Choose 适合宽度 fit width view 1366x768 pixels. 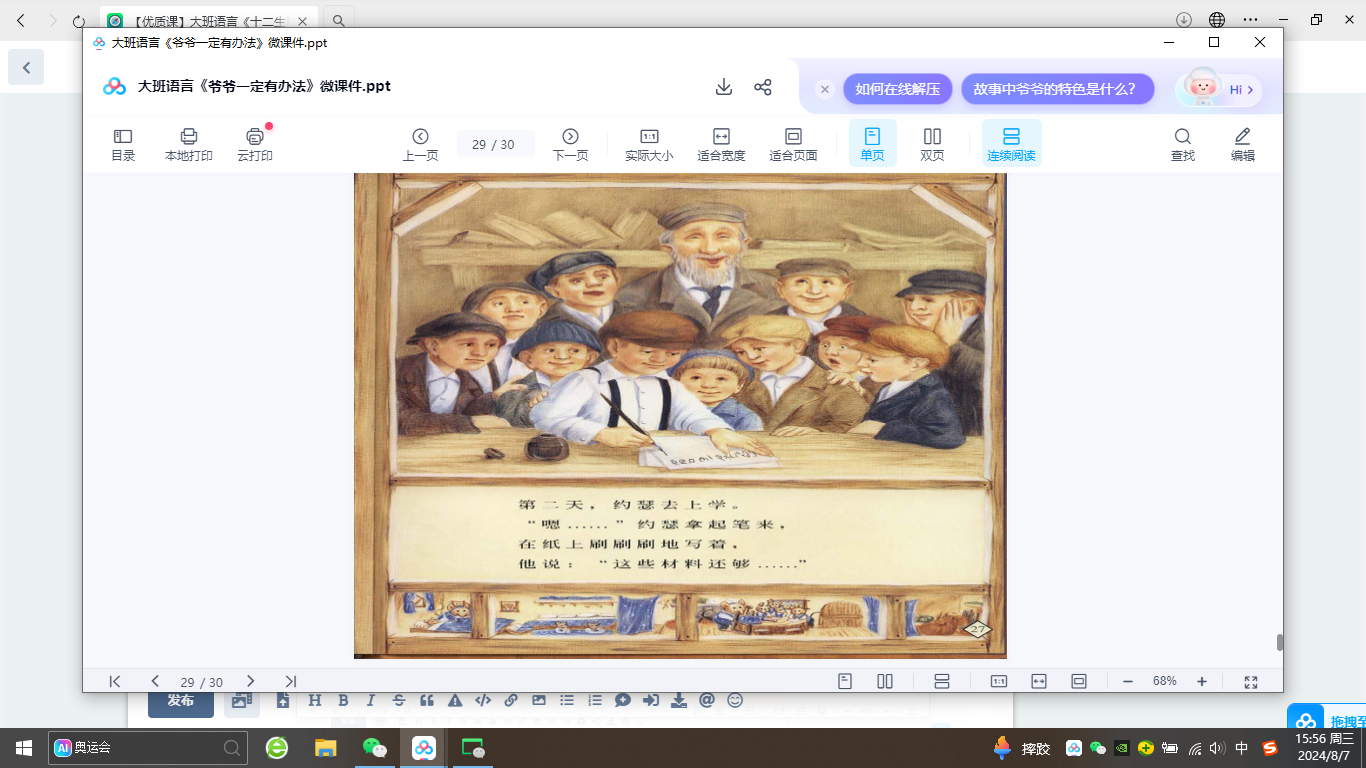click(x=721, y=144)
